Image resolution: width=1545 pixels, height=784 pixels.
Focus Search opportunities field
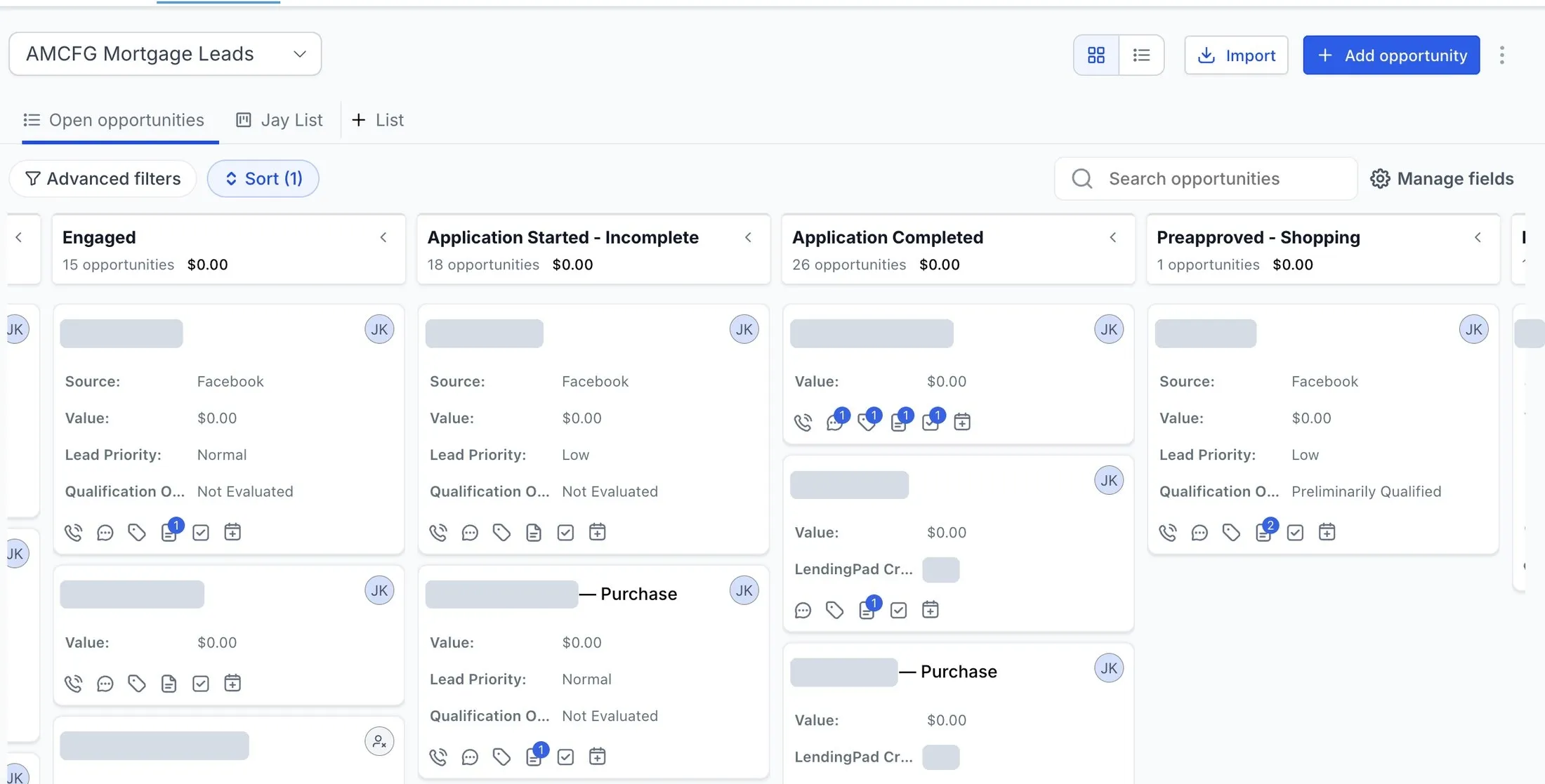coord(1206,178)
